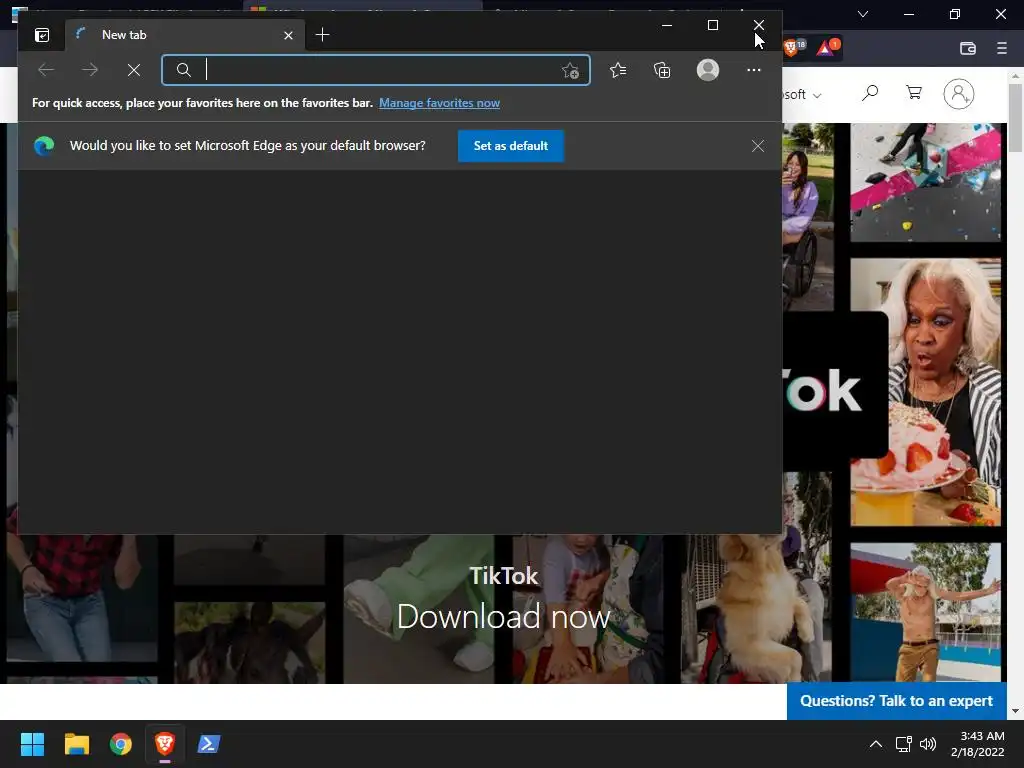
Task: Show hidden tray icons chevron
Action: (876, 744)
